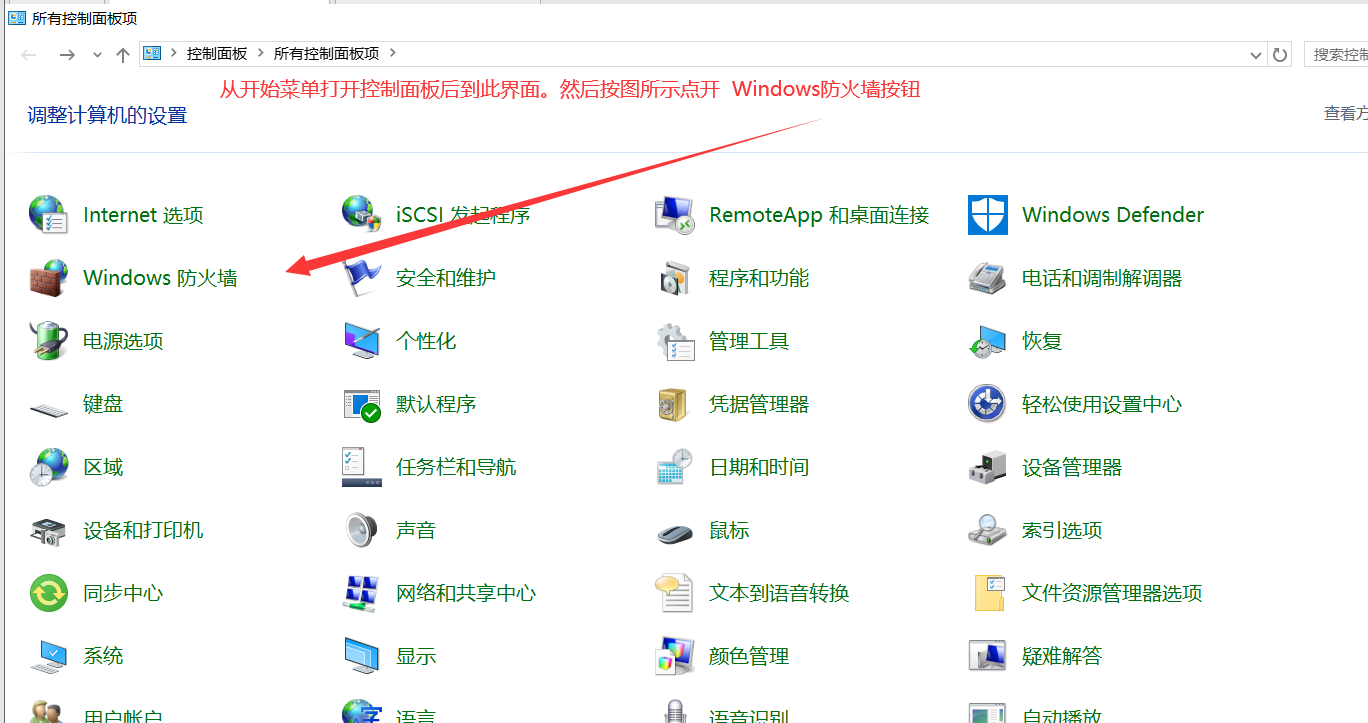The image size is (1368, 723).
Task: Click the 网络和共享中心 network icon
Action: click(x=361, y=593)
